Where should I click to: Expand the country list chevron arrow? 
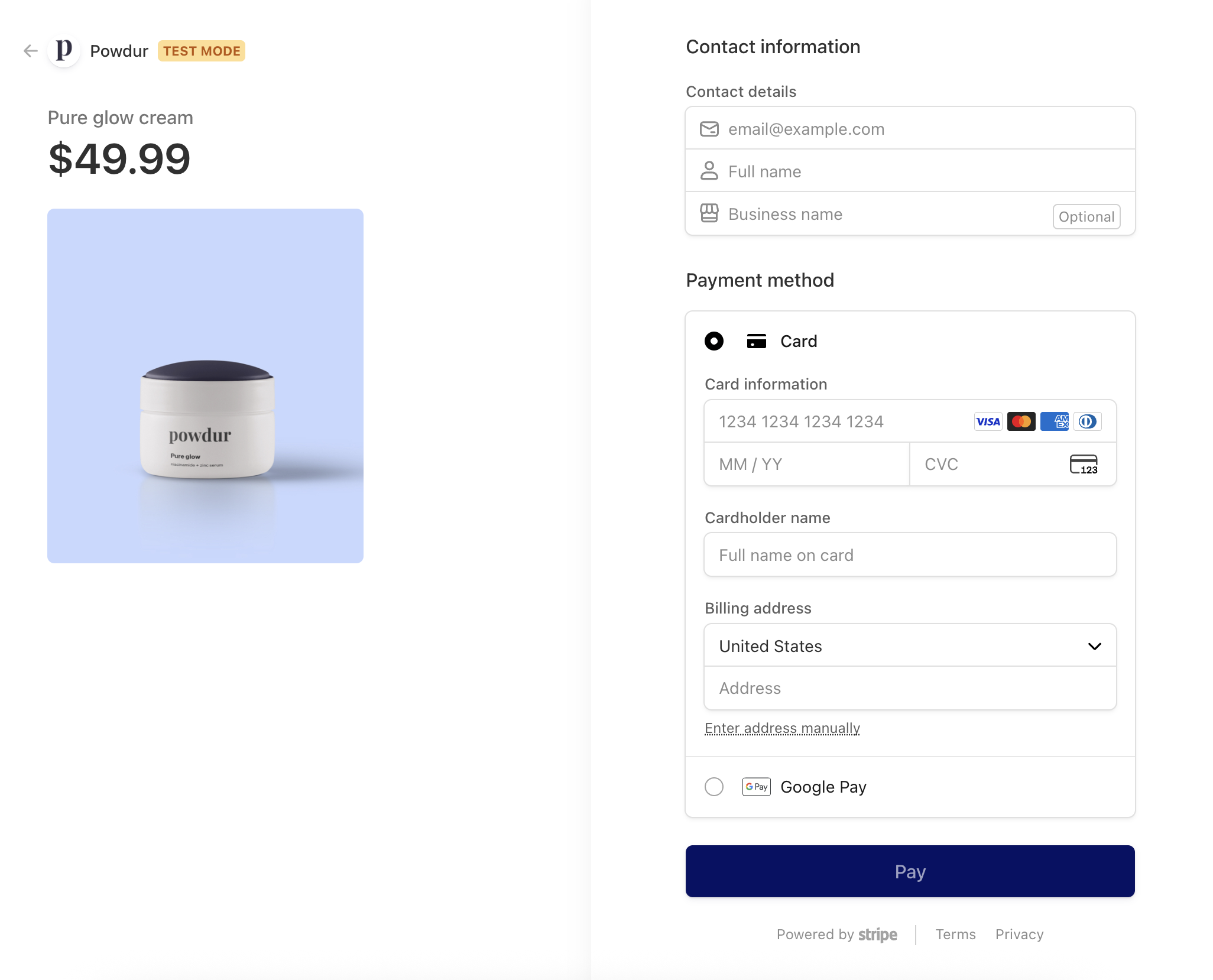tap(1095, 646)
